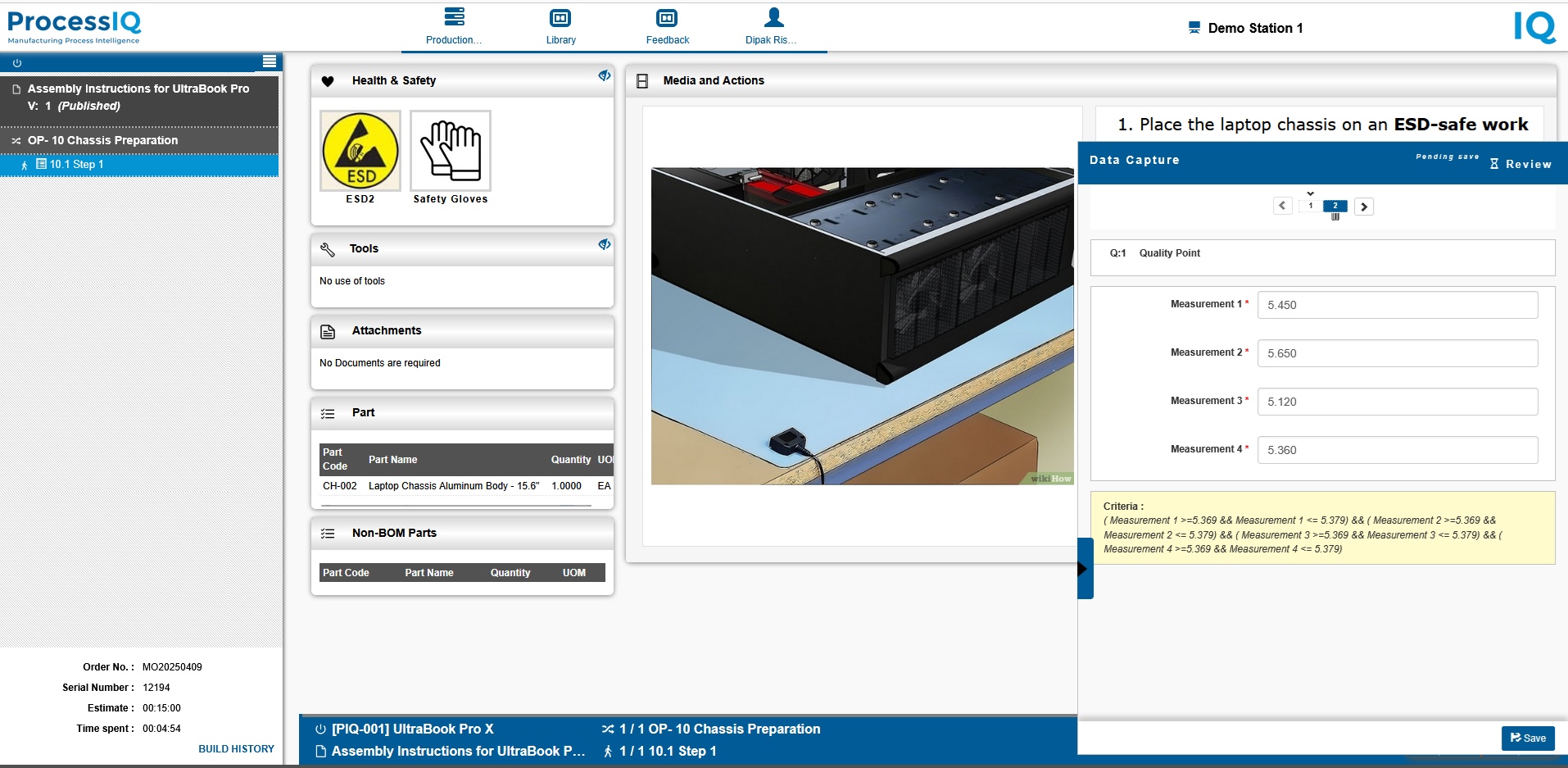
Task: Open the Safety Gloves thumbnail
Action: (451, 151)
